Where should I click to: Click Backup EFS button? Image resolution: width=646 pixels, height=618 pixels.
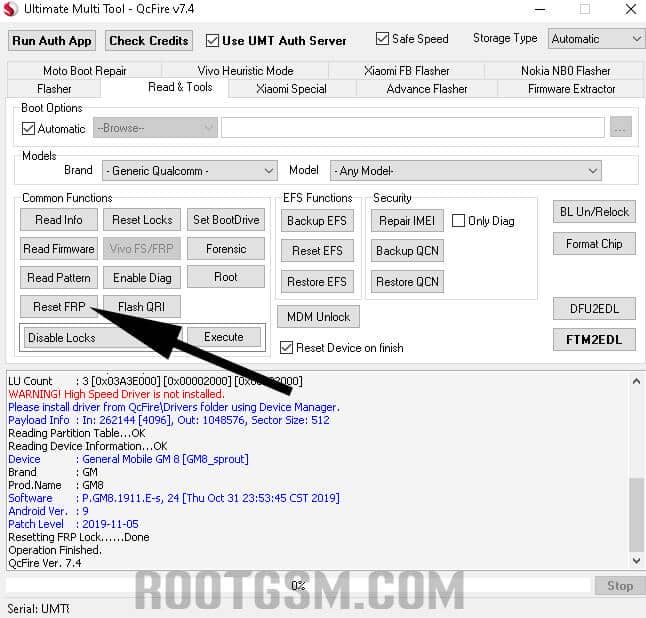click(317, 221)
